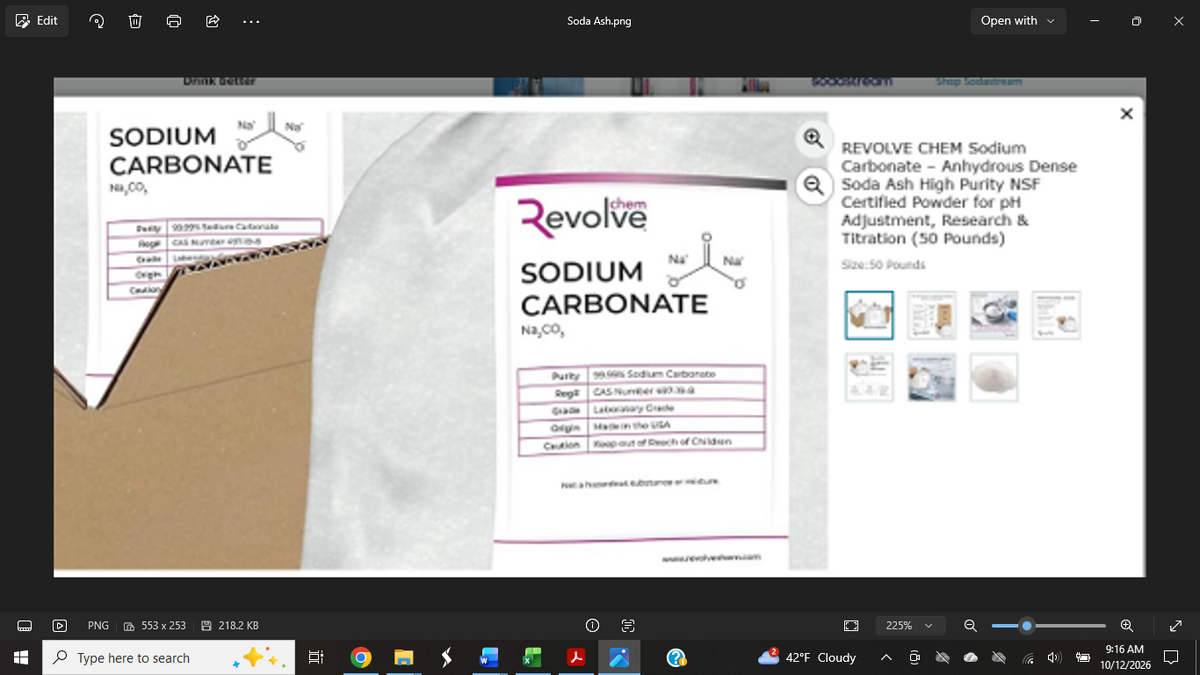Switch to the Photos app taskbar icon

619,658
